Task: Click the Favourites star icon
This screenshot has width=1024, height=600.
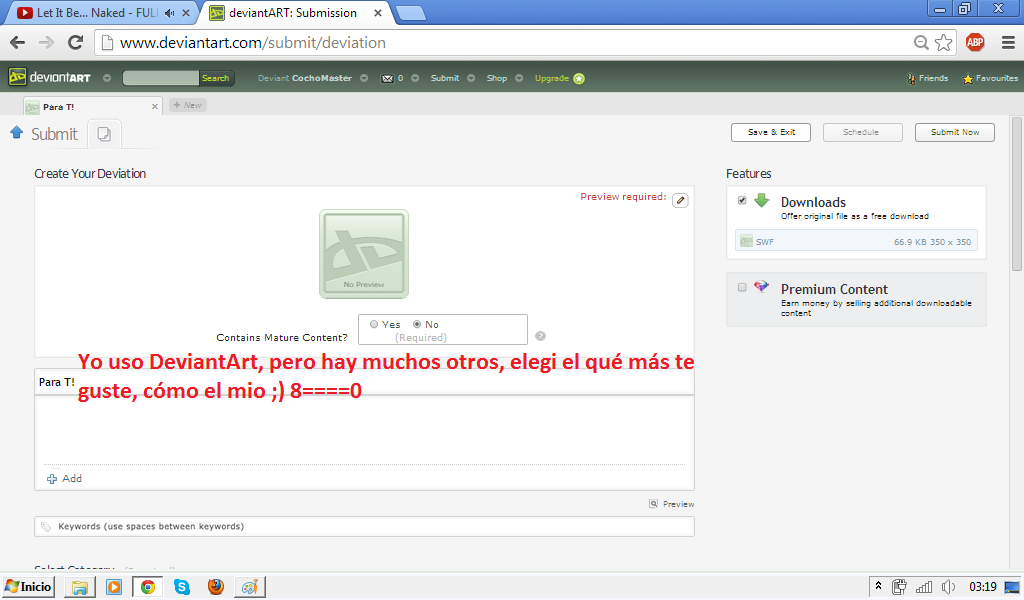Action: click(x=968, y=79)
